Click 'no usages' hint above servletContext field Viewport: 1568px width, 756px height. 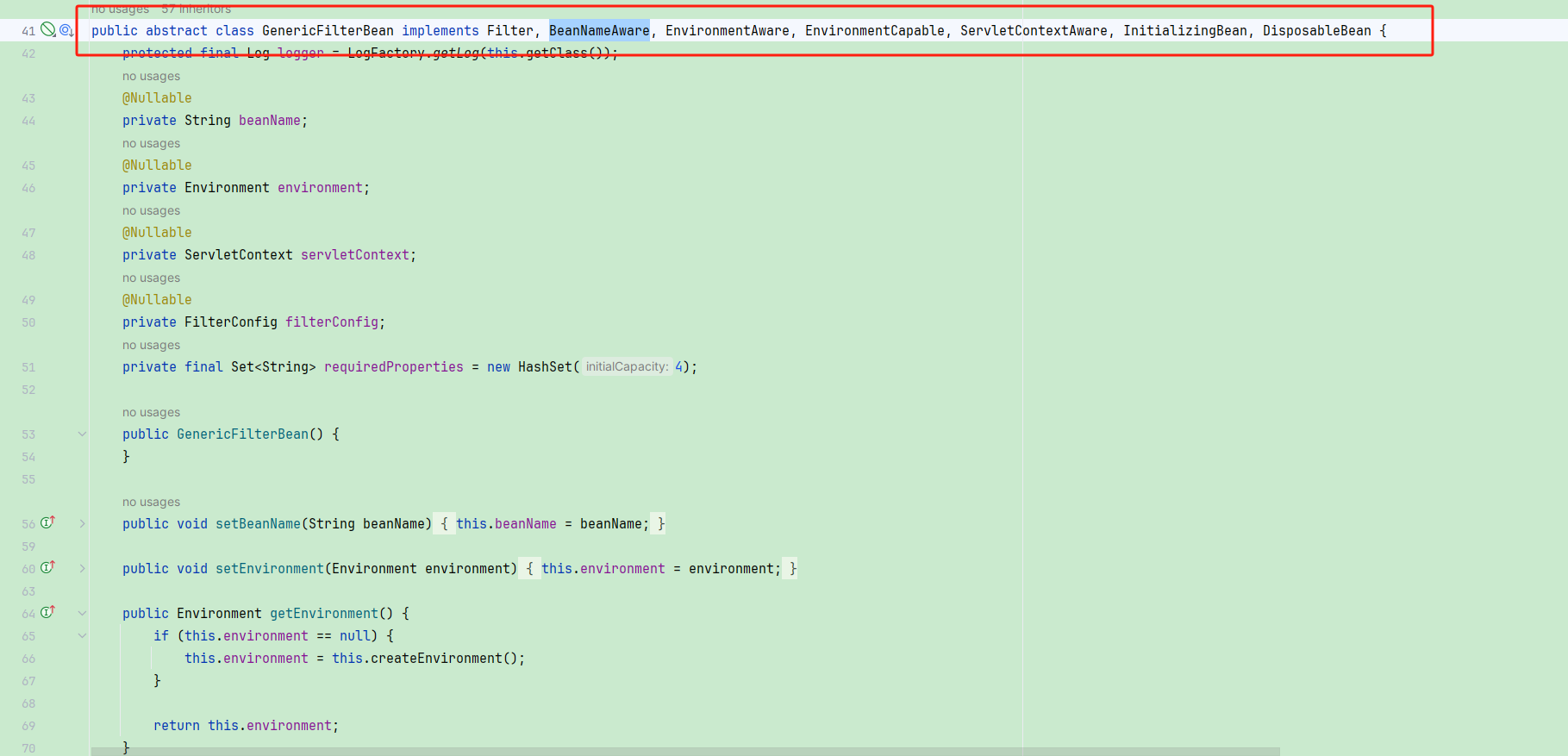152,210
